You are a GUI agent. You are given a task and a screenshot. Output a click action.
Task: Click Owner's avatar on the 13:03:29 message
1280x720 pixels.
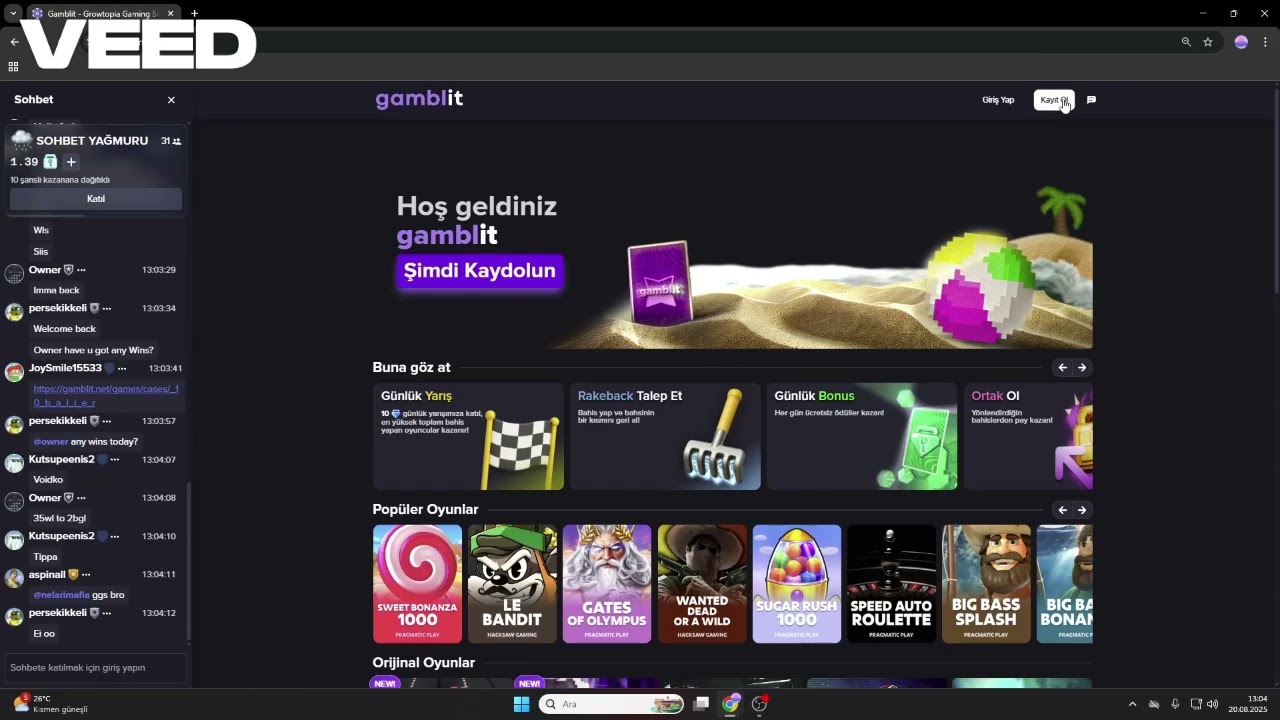coord(14,273)
